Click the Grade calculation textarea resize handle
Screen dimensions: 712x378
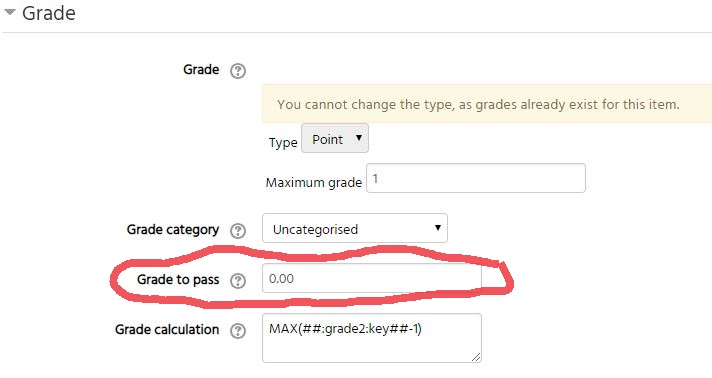475,357
